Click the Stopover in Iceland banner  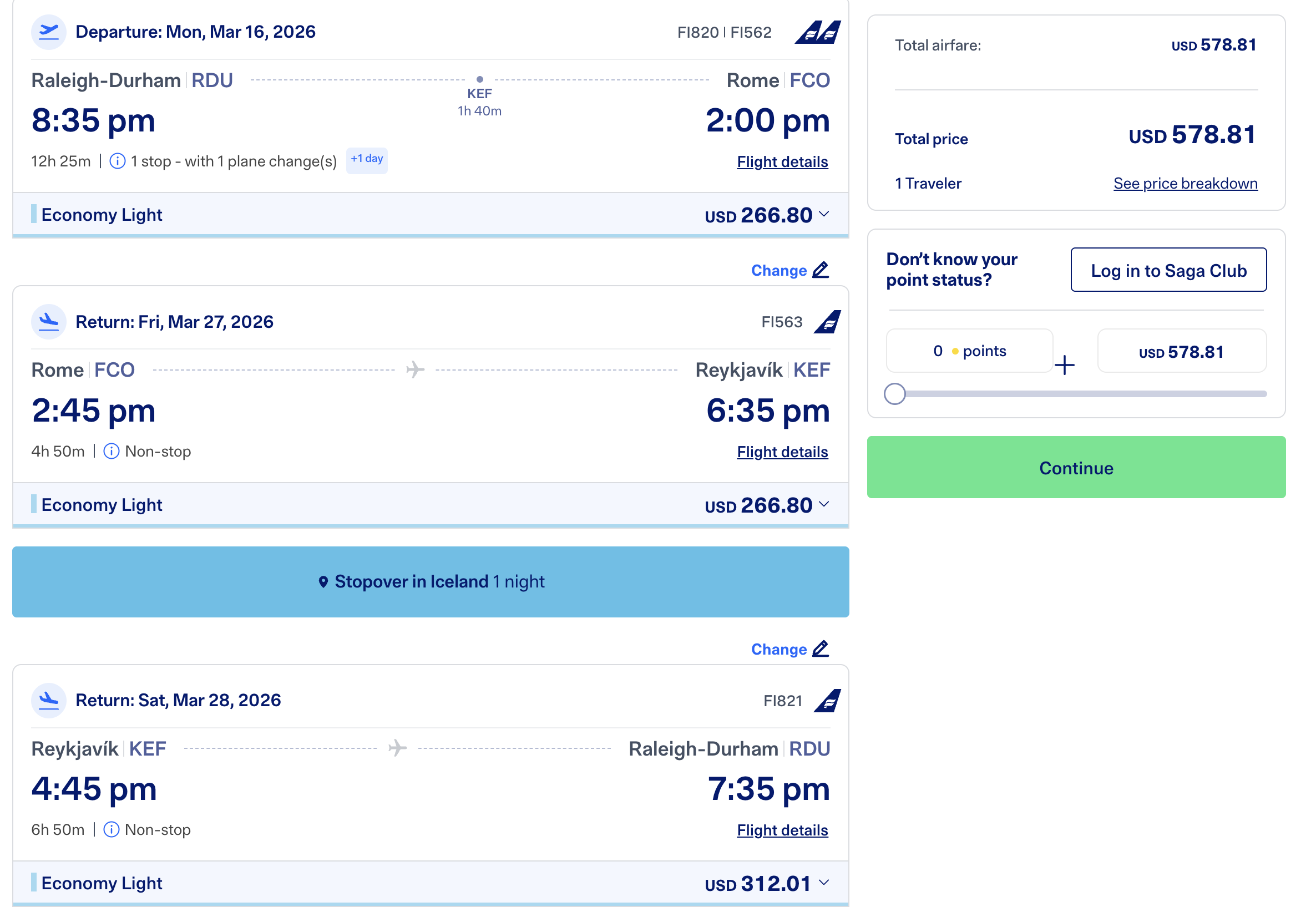tap(431, 582)
